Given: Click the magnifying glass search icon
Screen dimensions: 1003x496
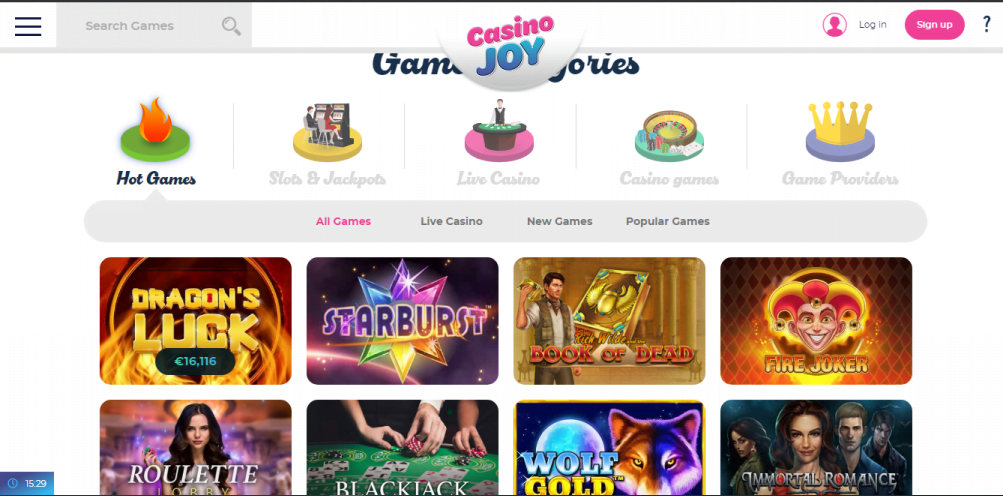Looking at the screenshot, I should click(231, 26).
